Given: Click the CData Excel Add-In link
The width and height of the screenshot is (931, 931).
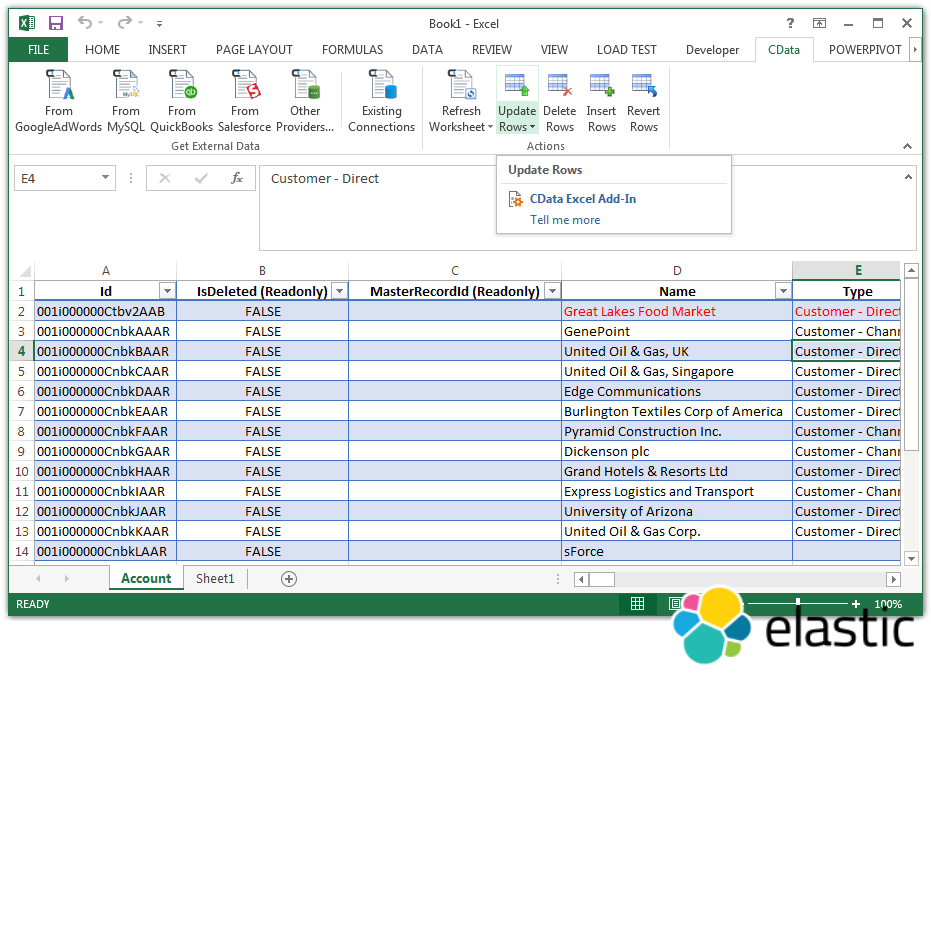Looking at the screenshot, I should point(582,199).
